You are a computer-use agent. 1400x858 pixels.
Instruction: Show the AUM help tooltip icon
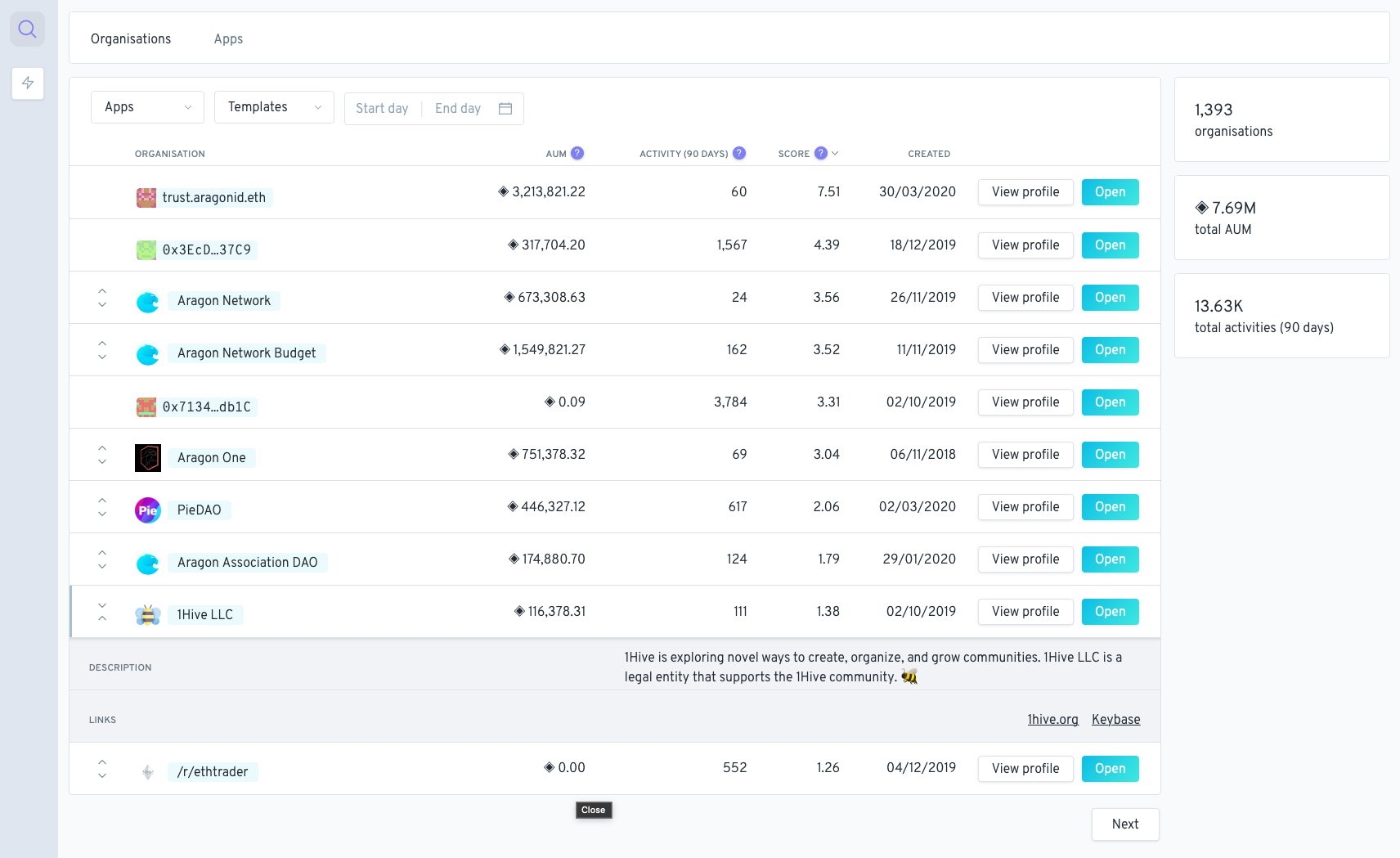(577, 153)
